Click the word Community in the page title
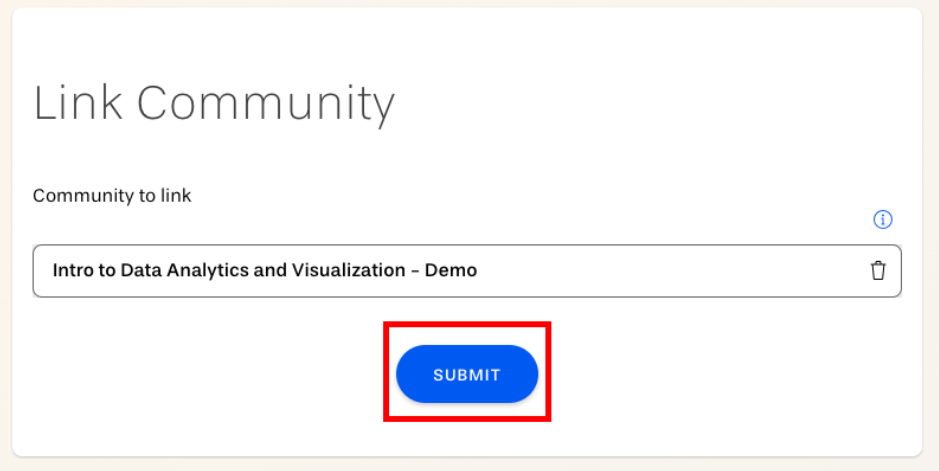Screen dimensions: 939x471 tap(266, 104)
